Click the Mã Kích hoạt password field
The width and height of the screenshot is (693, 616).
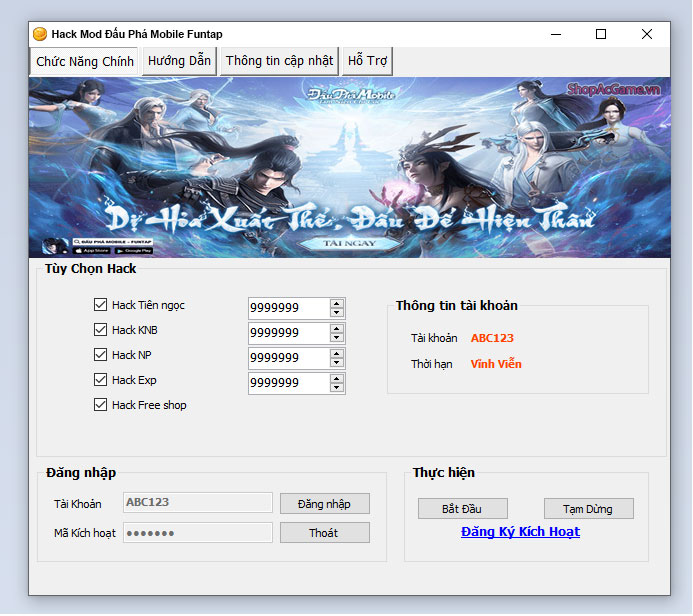click(198, 533)
